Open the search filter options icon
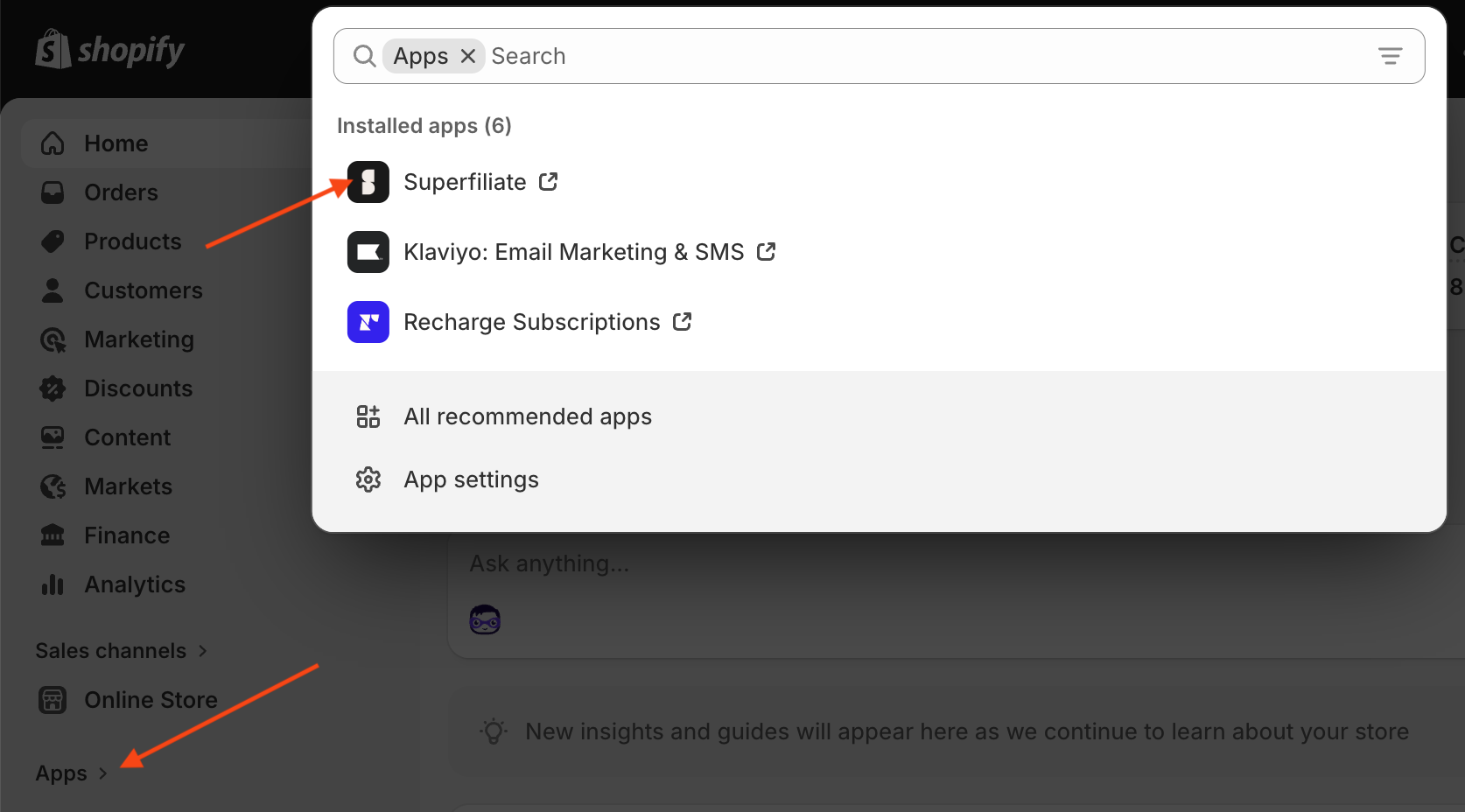This screenshot has width=1465, height=812. point(1390,56)
